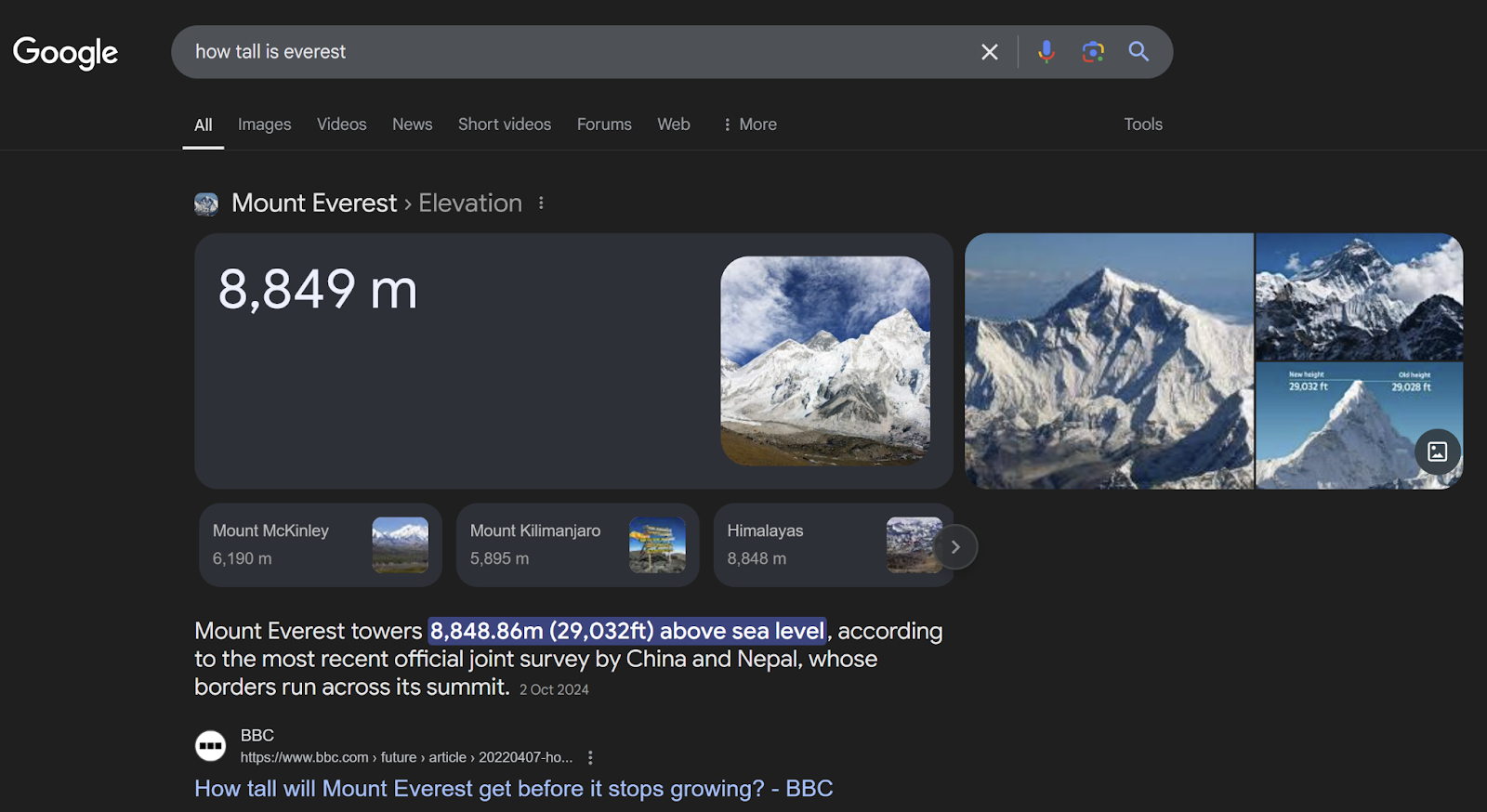Click the BBC site favicon
The image size is (1487, 812).
click(x=210, y=746)
